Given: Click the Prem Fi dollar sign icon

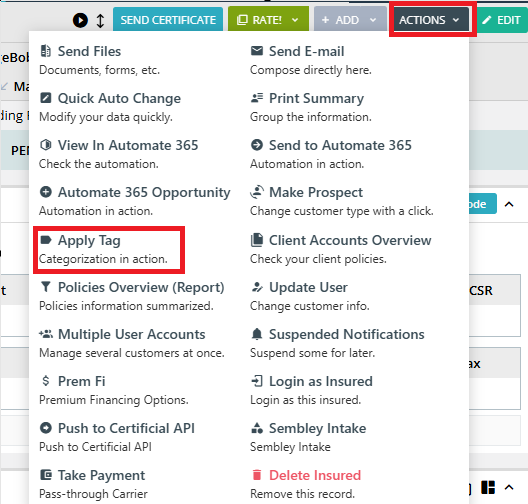Looking at the screenshot, I should point(46,381).
